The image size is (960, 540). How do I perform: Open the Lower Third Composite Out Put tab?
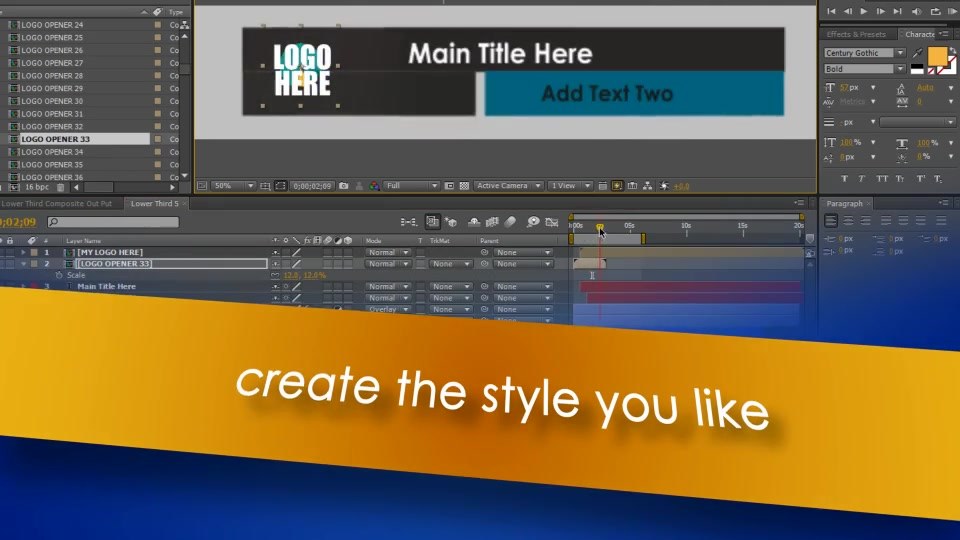point(56,203)
